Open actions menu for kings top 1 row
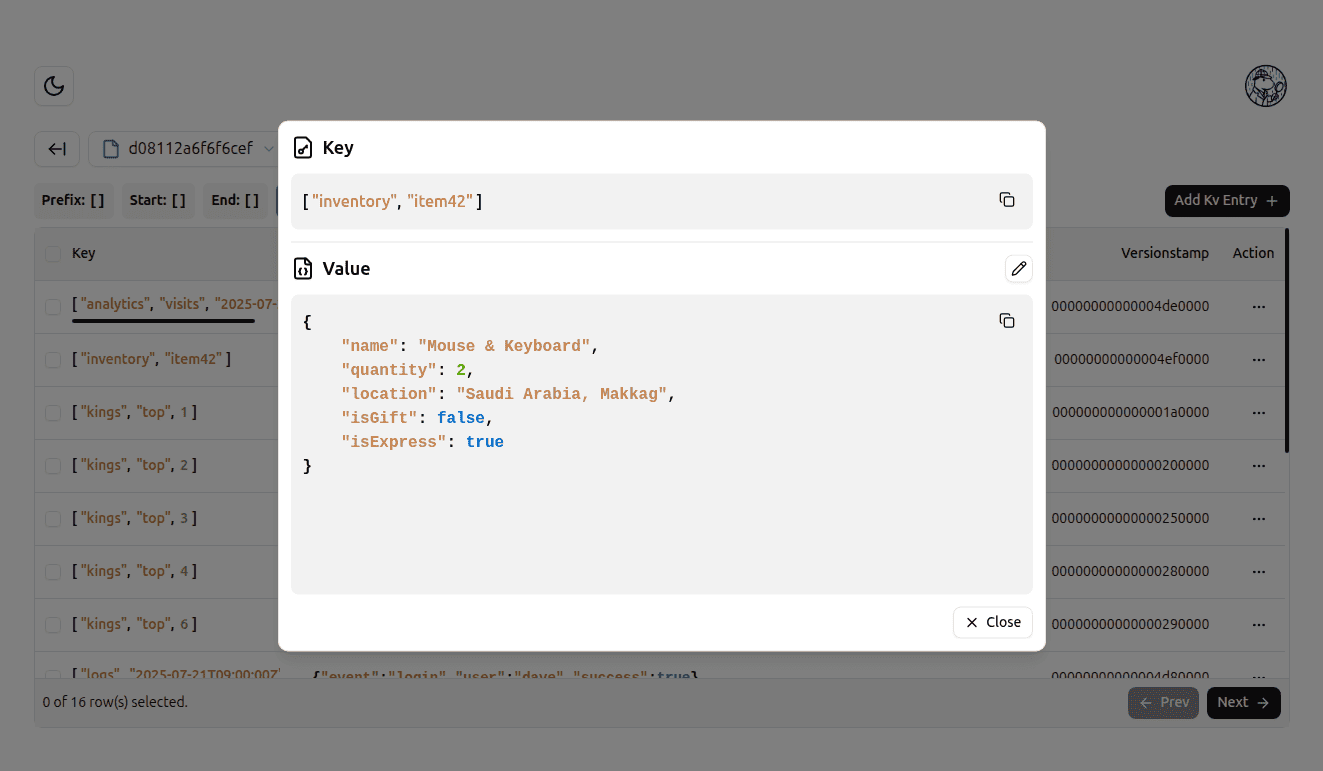 (1259, 412)
